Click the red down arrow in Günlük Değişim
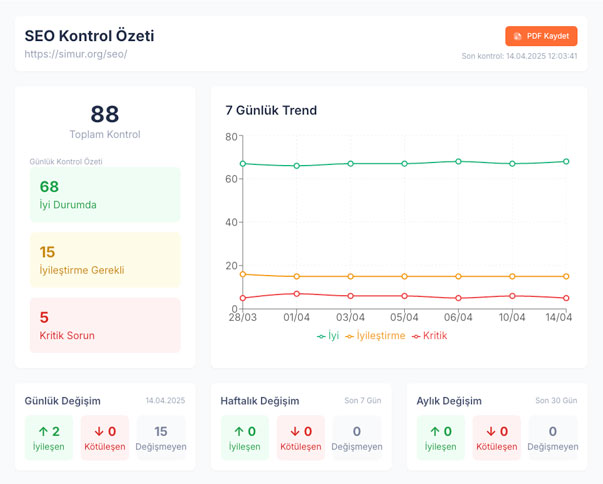The height and width of the screenshot is (484, 603). coord(97,431)
